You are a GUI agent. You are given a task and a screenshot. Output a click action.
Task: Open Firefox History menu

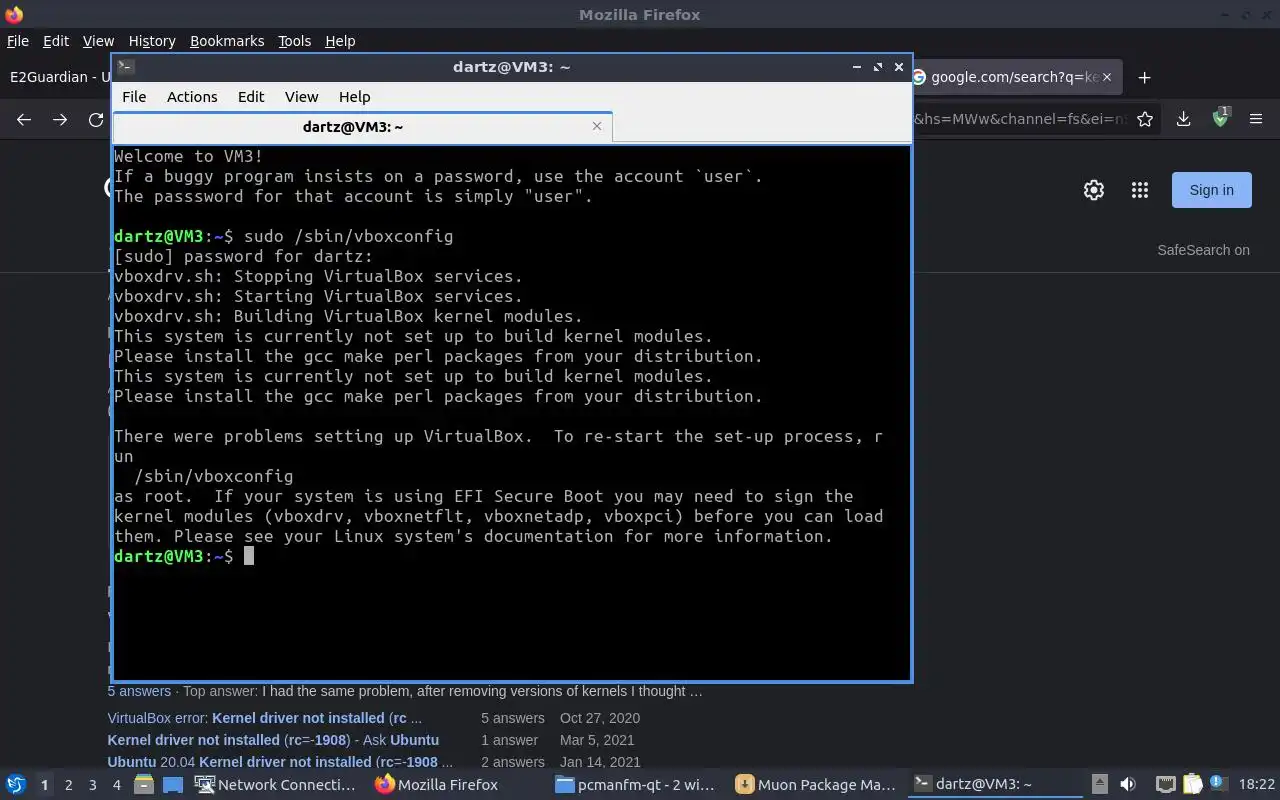coord(152,41)
